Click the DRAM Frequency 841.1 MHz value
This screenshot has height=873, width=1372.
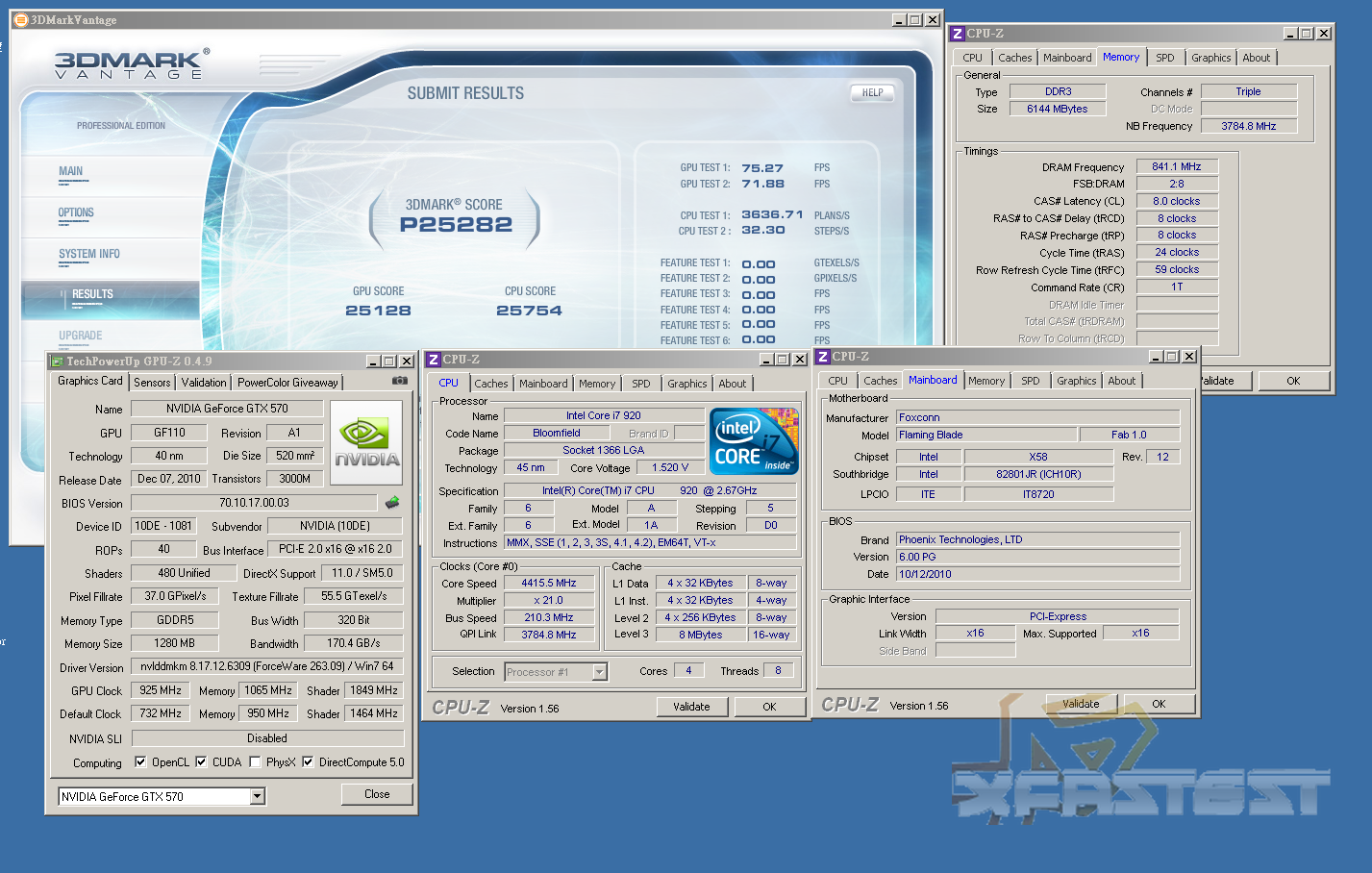pos(1177,166)
